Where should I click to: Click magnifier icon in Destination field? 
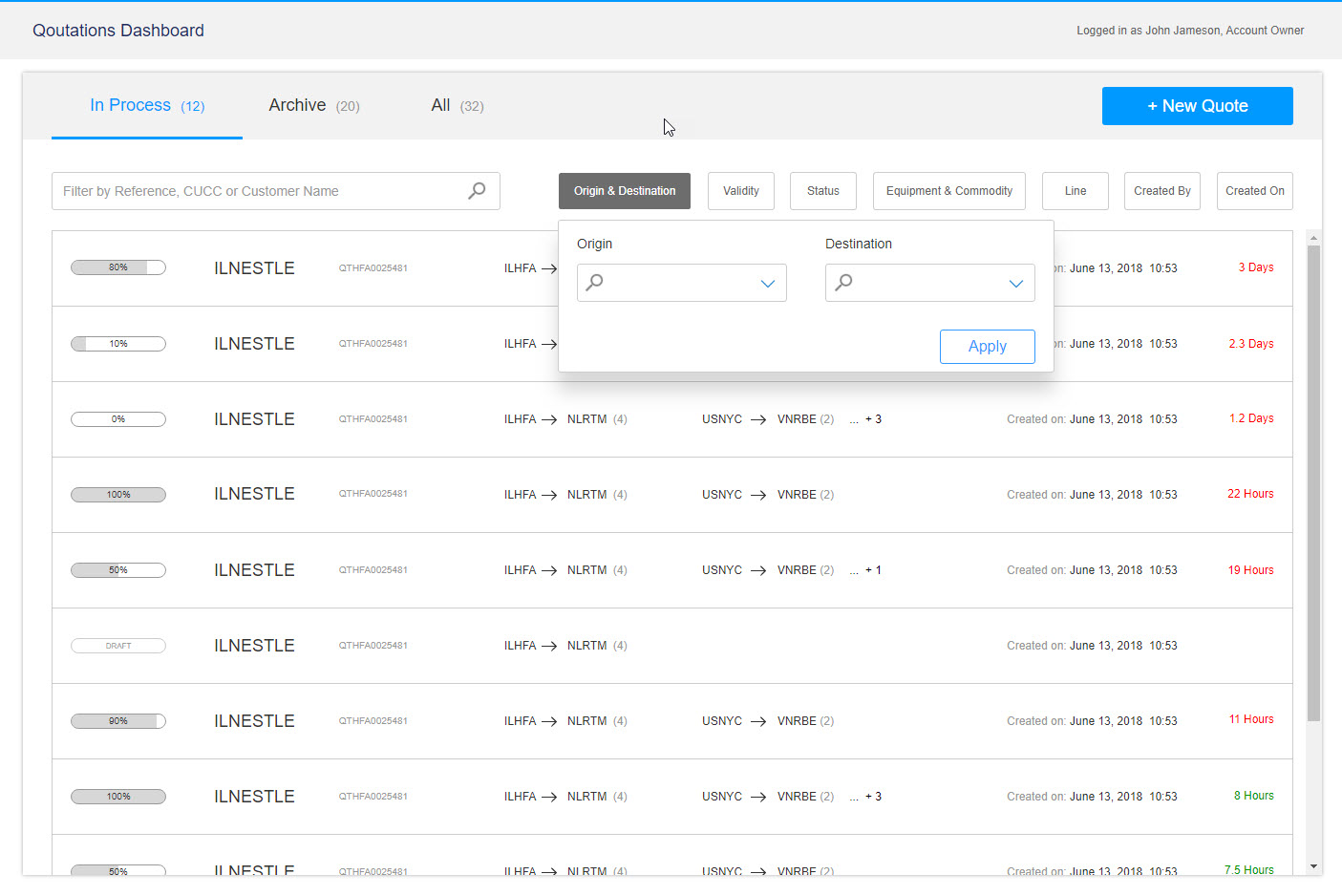843,283
